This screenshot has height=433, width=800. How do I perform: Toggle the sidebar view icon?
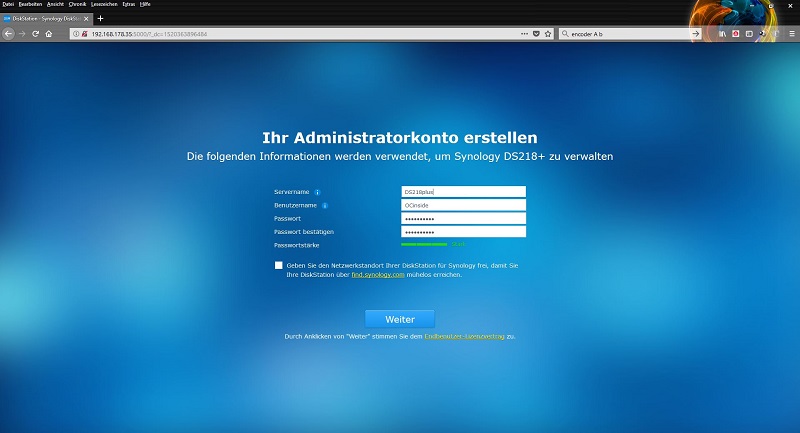(x=749, y=34)
